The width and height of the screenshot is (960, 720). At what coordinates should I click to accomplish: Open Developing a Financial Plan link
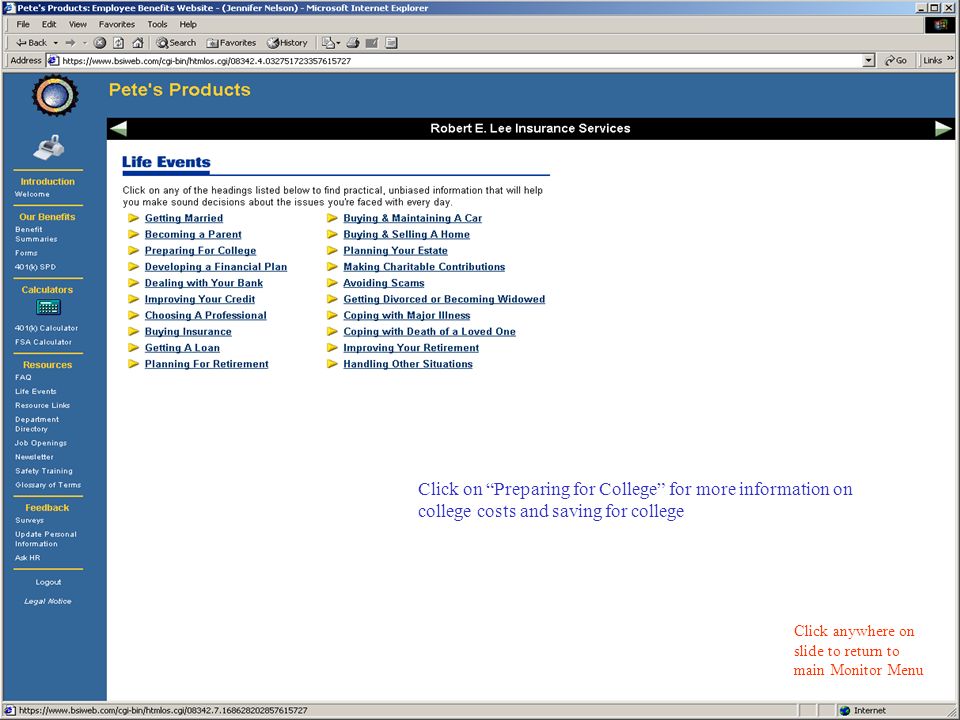click(216, 267)
